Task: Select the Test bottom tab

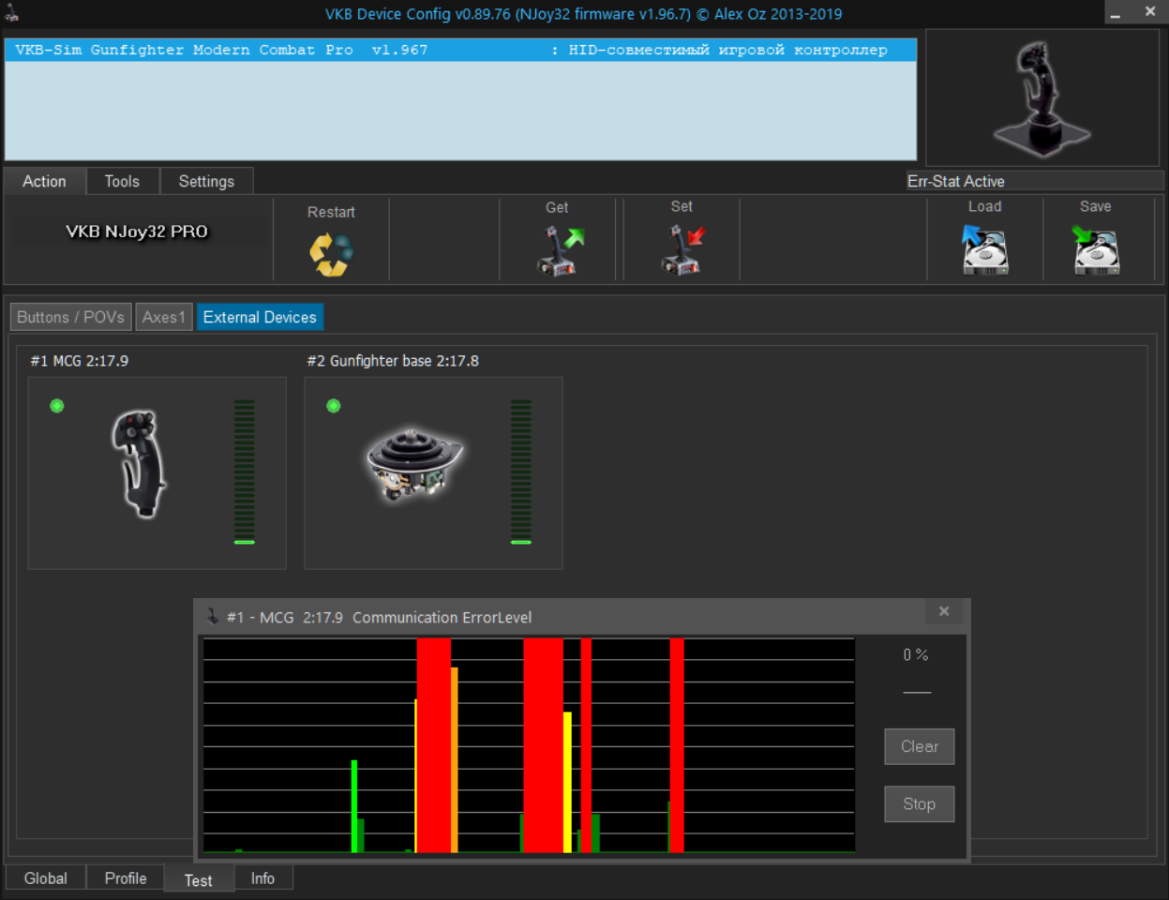Action: click(198, 880)
